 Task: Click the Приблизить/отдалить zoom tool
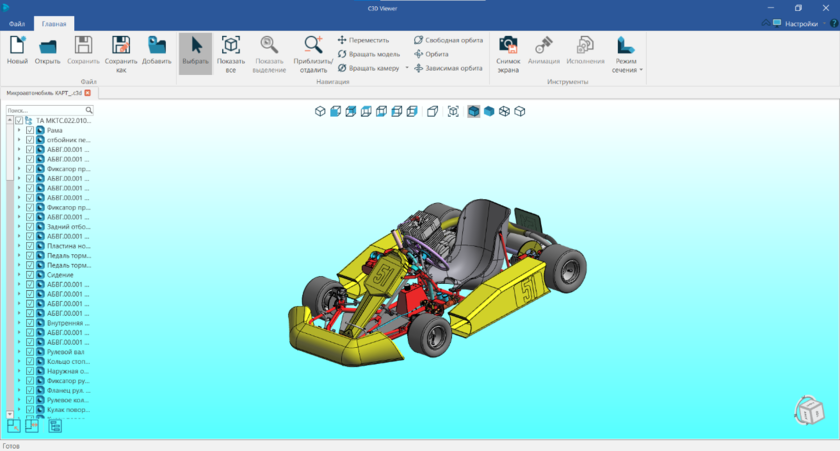pyautogui.click(x=313, y=46)
